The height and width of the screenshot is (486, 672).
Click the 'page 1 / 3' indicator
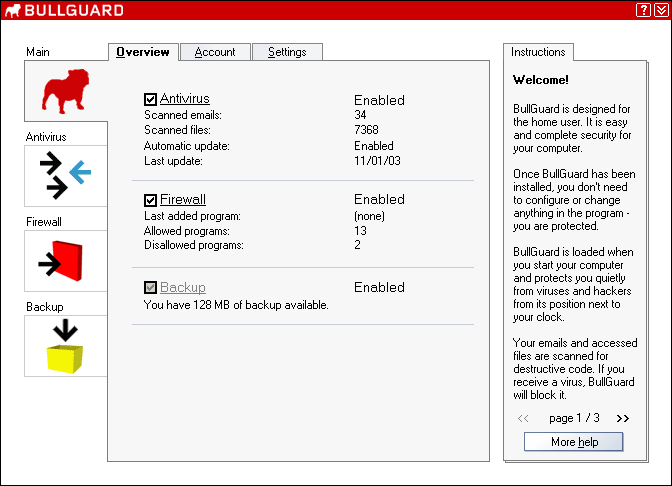point(574,418)
